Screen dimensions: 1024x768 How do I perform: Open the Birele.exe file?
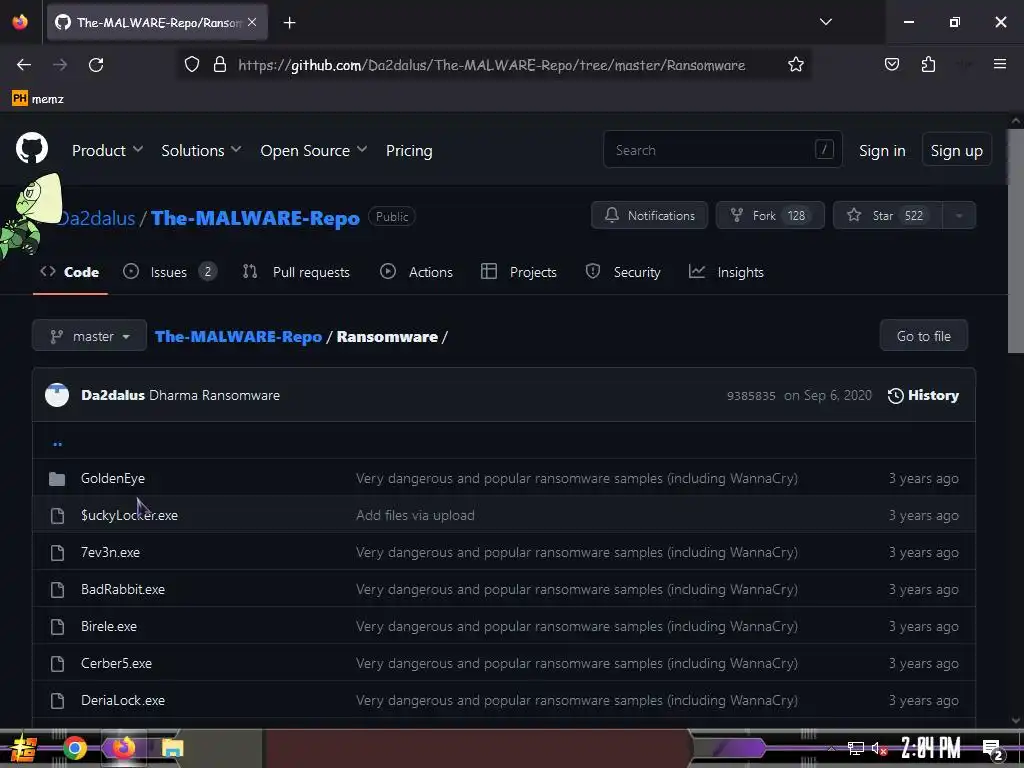coord(109,626)
